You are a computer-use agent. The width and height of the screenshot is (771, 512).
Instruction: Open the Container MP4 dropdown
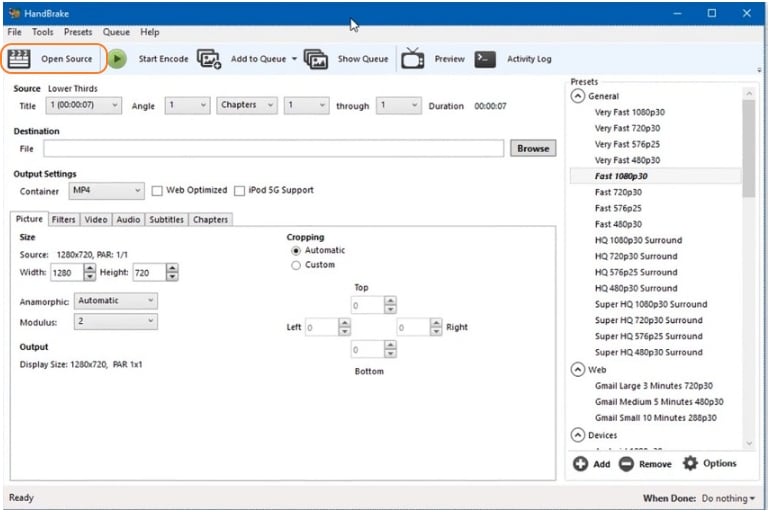107,191
